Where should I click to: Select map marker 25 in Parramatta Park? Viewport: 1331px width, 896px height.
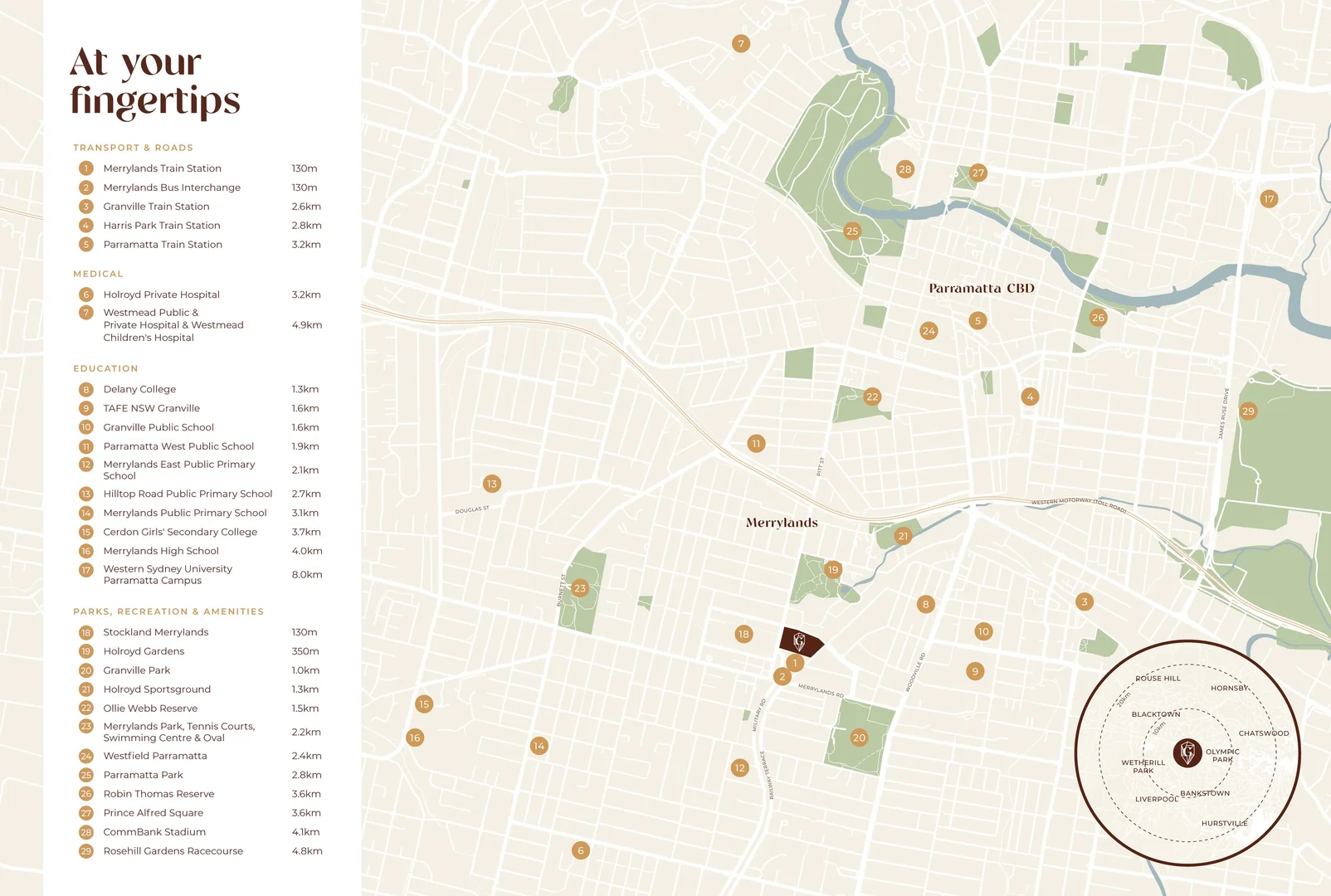852,231
